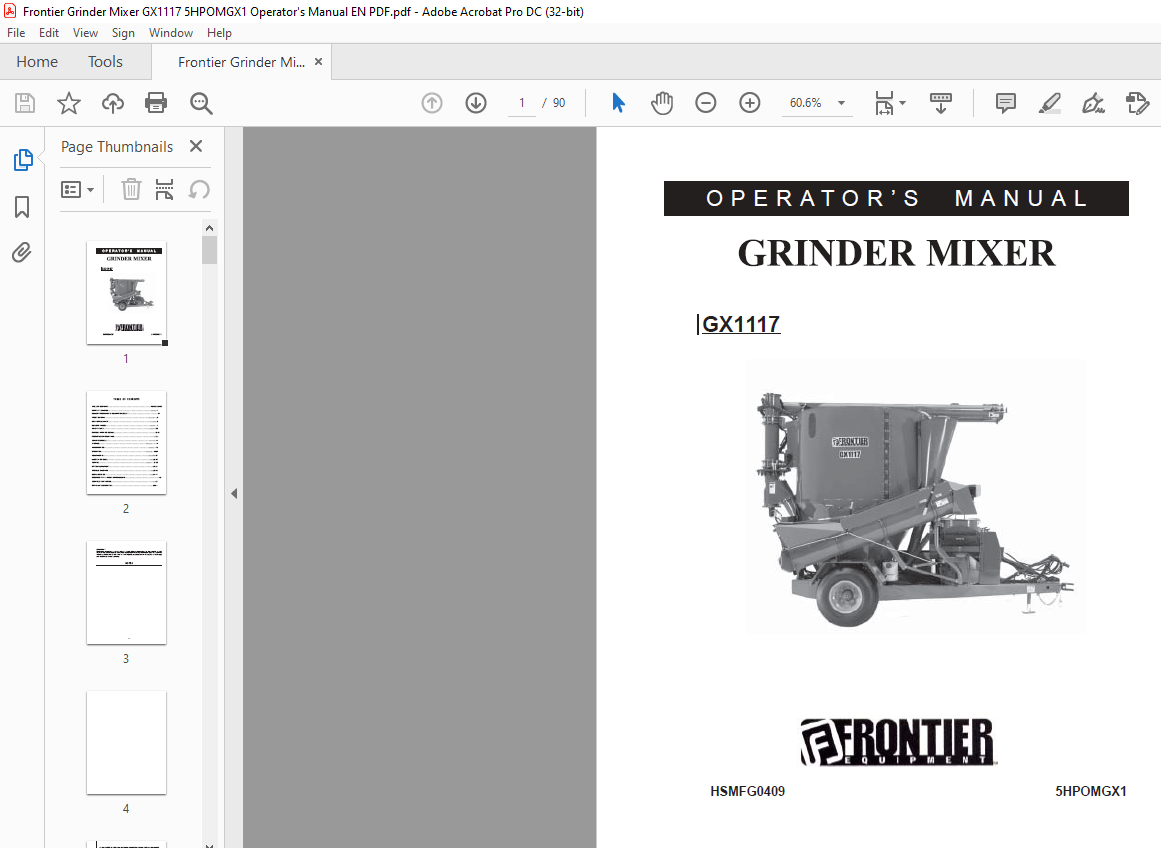Viewport: 1161px width, 848px height.
Task: Open the Window menu
Action: pyautogui.click(x=170, y=33)
